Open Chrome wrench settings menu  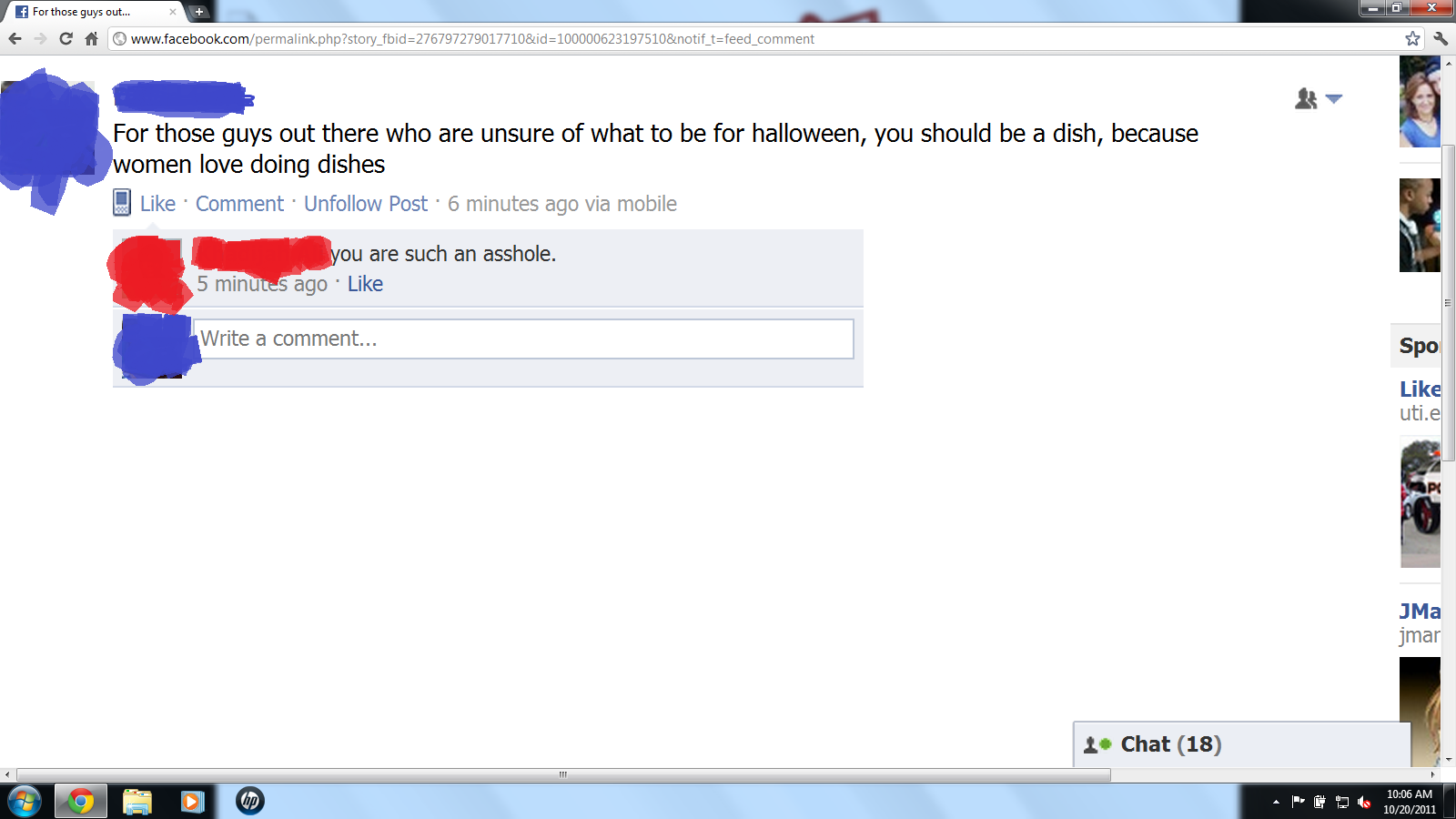pyautogui.click(x=1441, y=39)
